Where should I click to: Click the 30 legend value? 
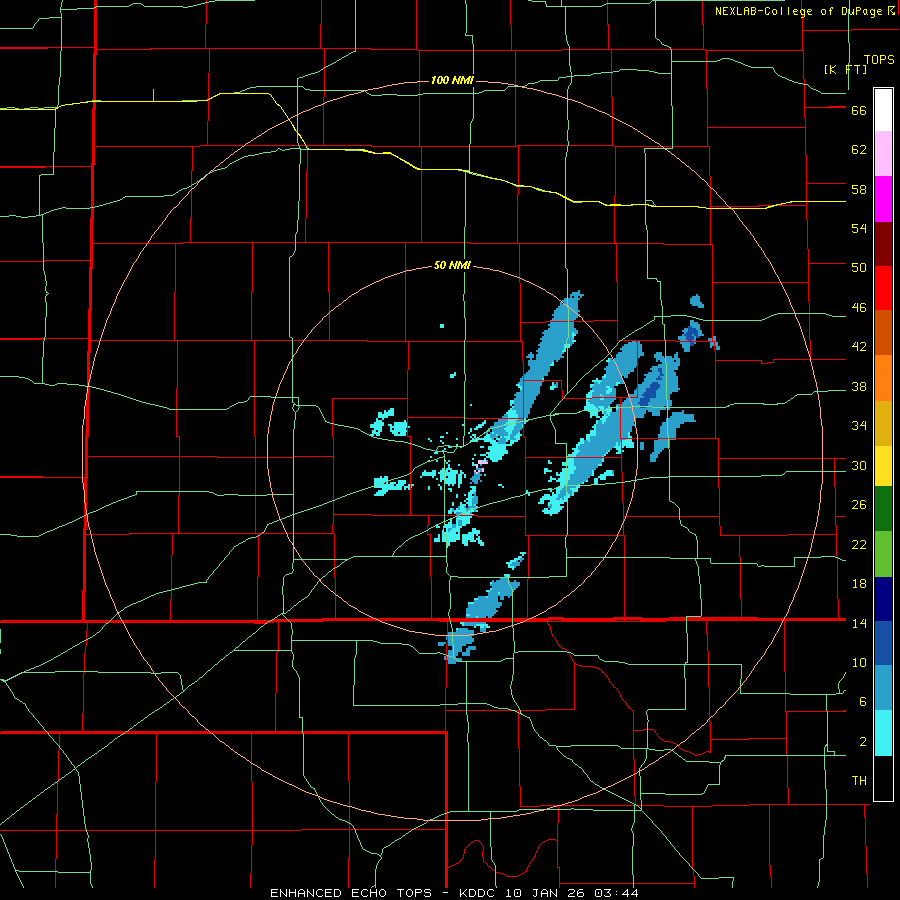[859, 465]
